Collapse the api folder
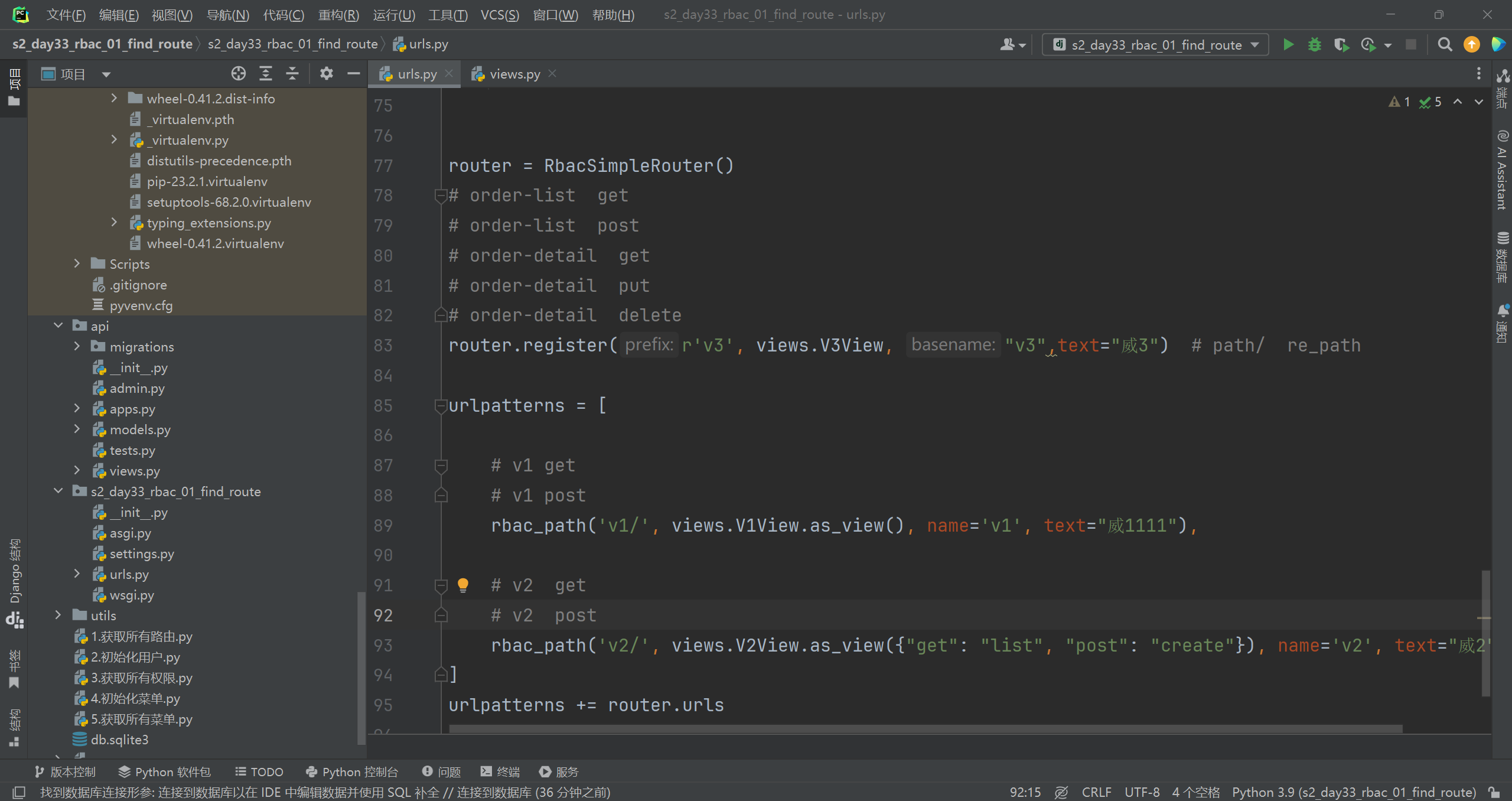1512x801 pixels. coord(58,325)
